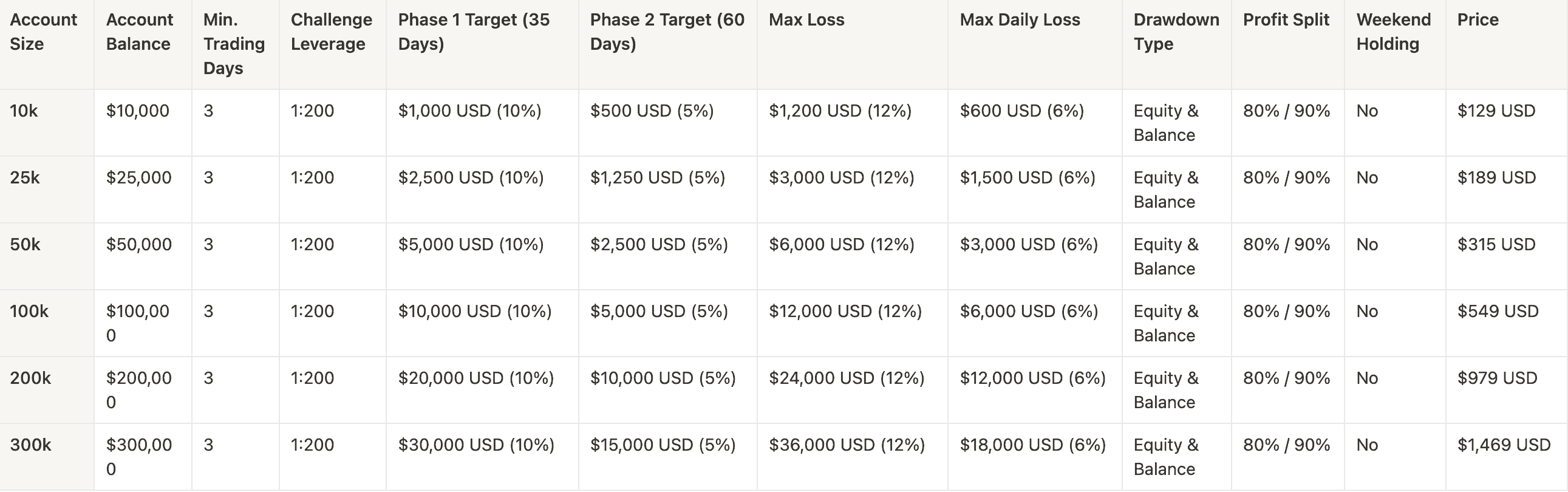Click the $2,500 USD (5%) Phase 2 cell
Image resolution: width=1568 pixels, height=492 pixels.
point(659,245)
